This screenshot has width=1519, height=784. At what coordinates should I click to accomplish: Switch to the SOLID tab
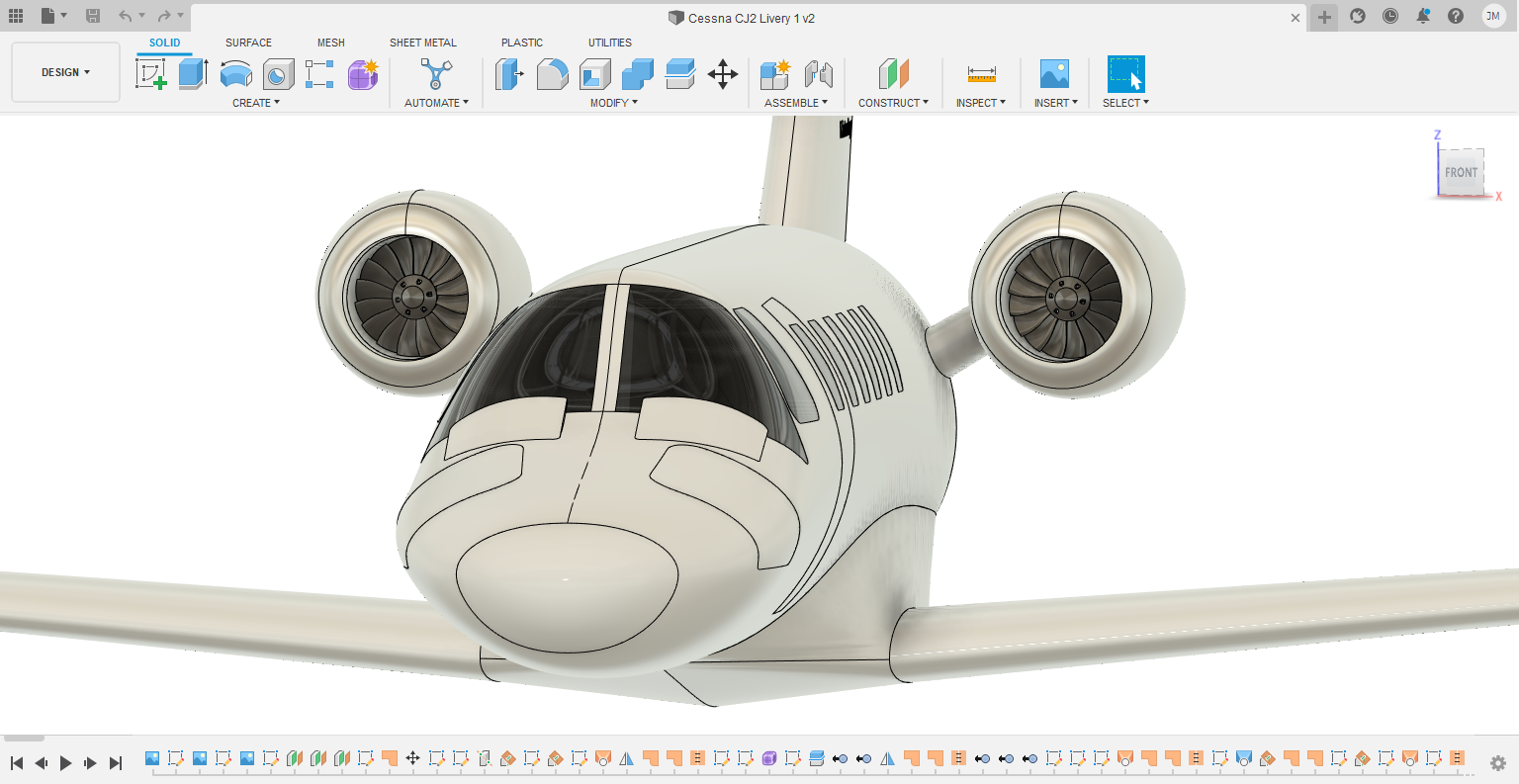(165, 43)
